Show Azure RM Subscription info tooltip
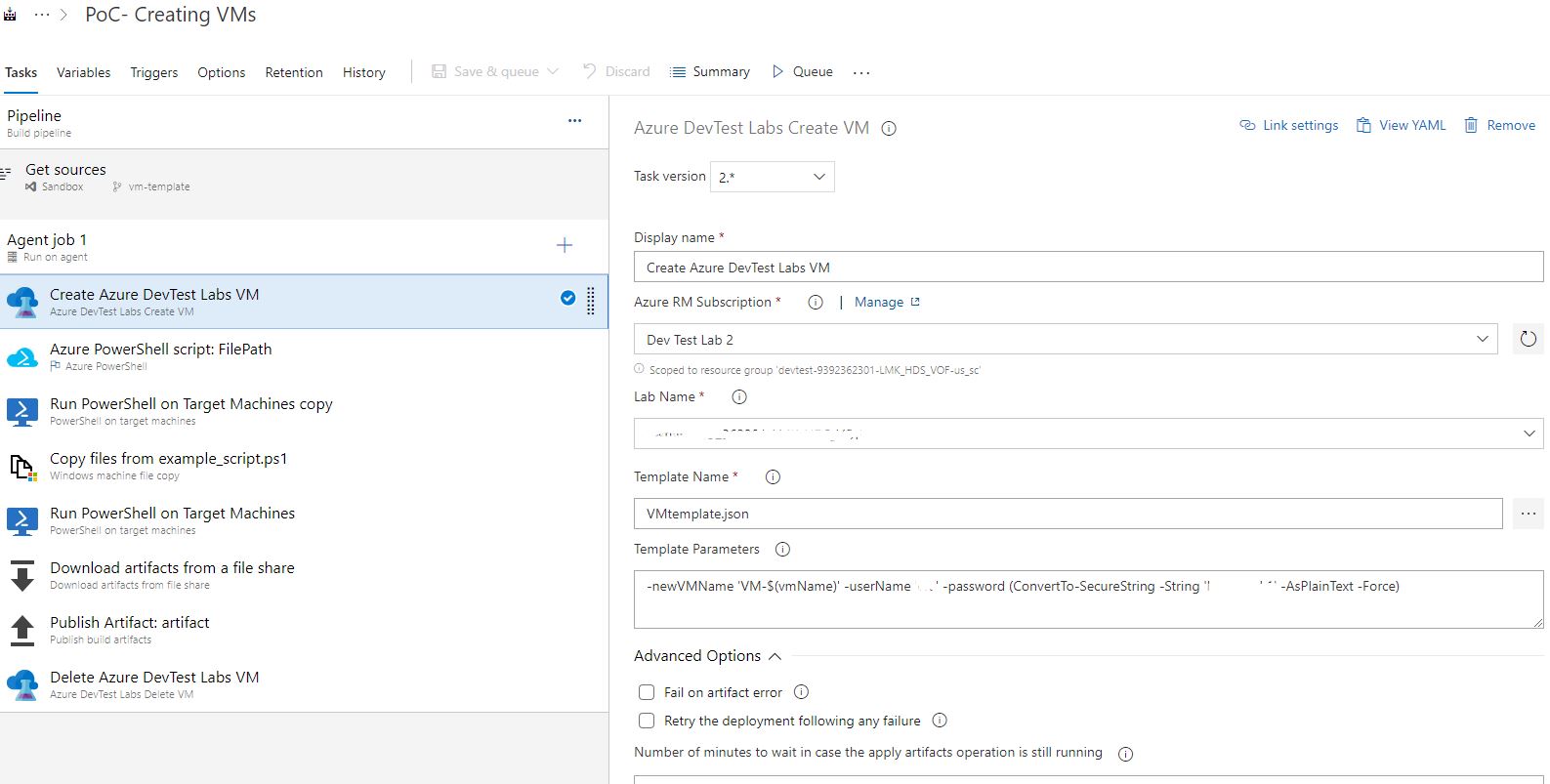 [x=816, y=303]
